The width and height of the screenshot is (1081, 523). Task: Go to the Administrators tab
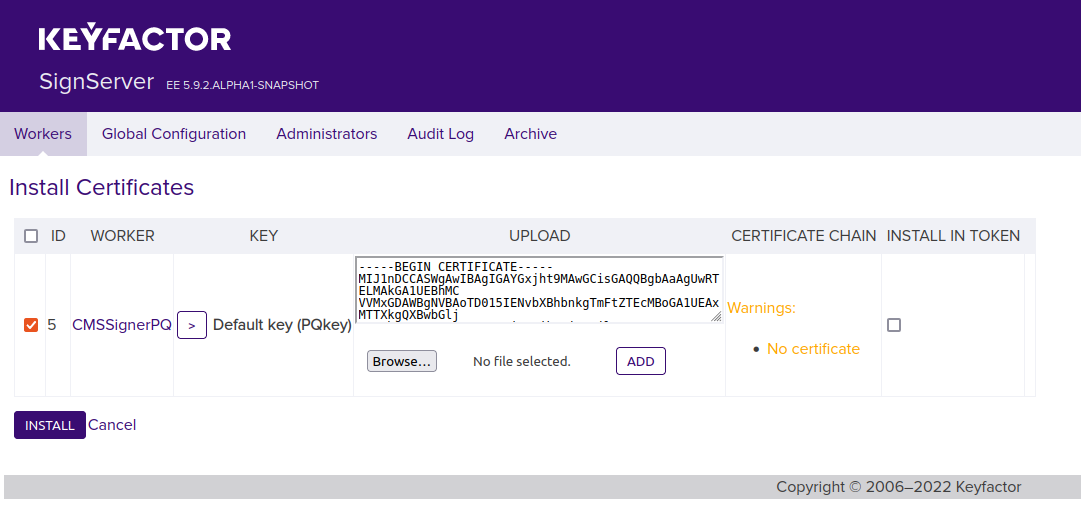[327, 134]
